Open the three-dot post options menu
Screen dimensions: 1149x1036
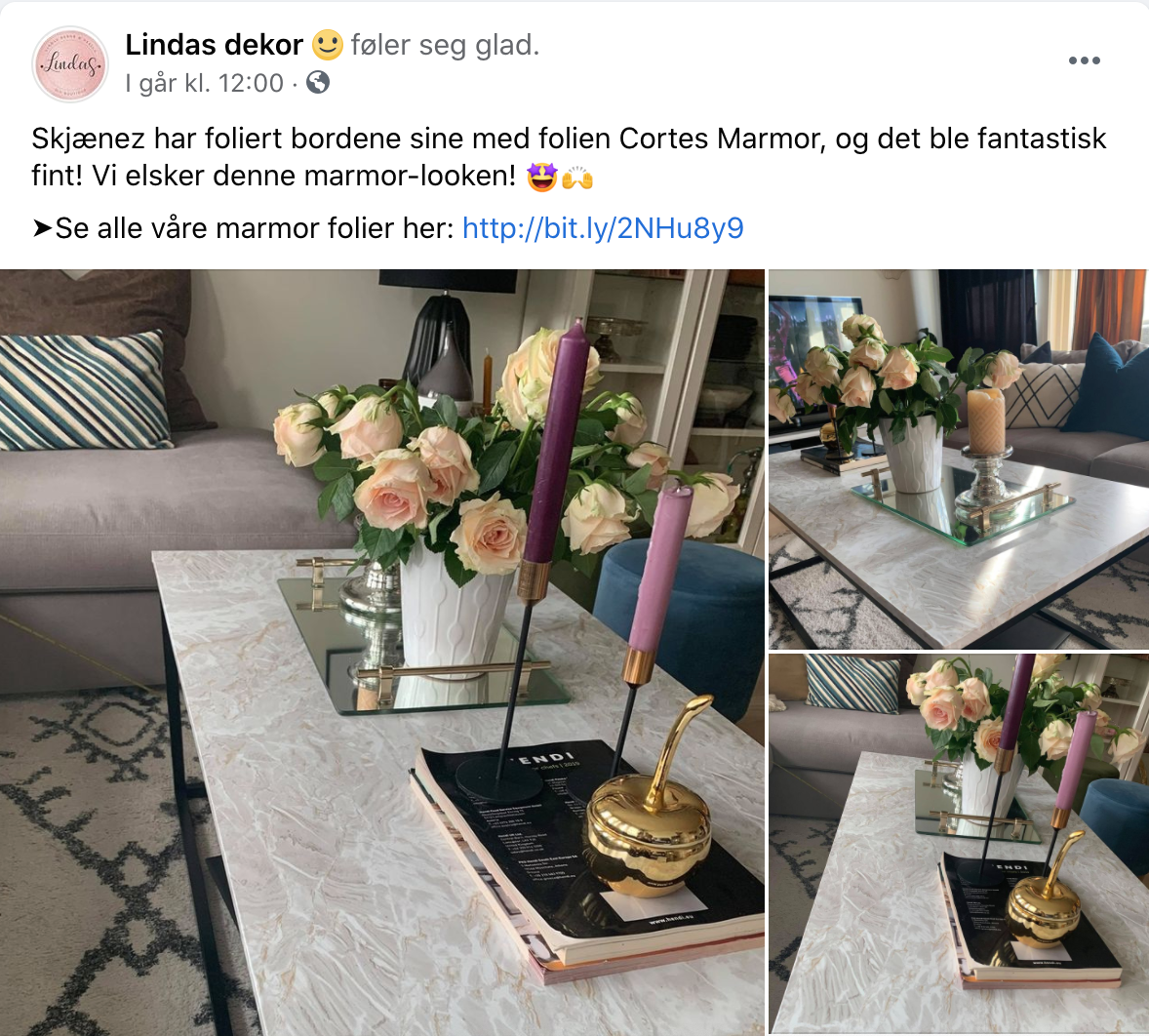(1084, 60)
